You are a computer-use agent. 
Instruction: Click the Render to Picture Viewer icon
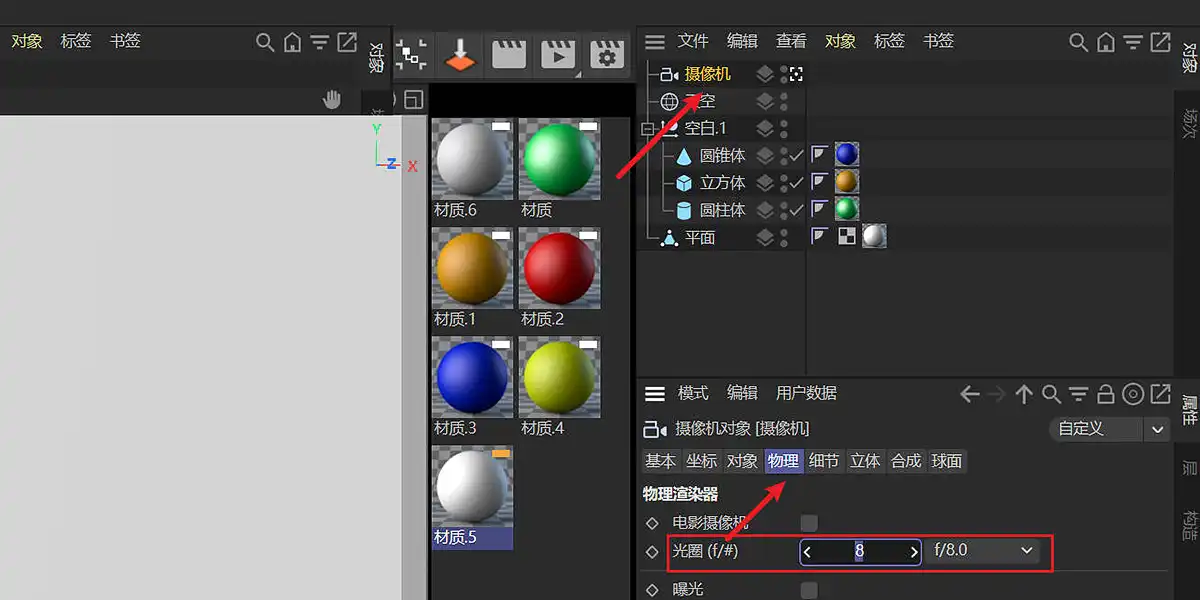[558, 54]
